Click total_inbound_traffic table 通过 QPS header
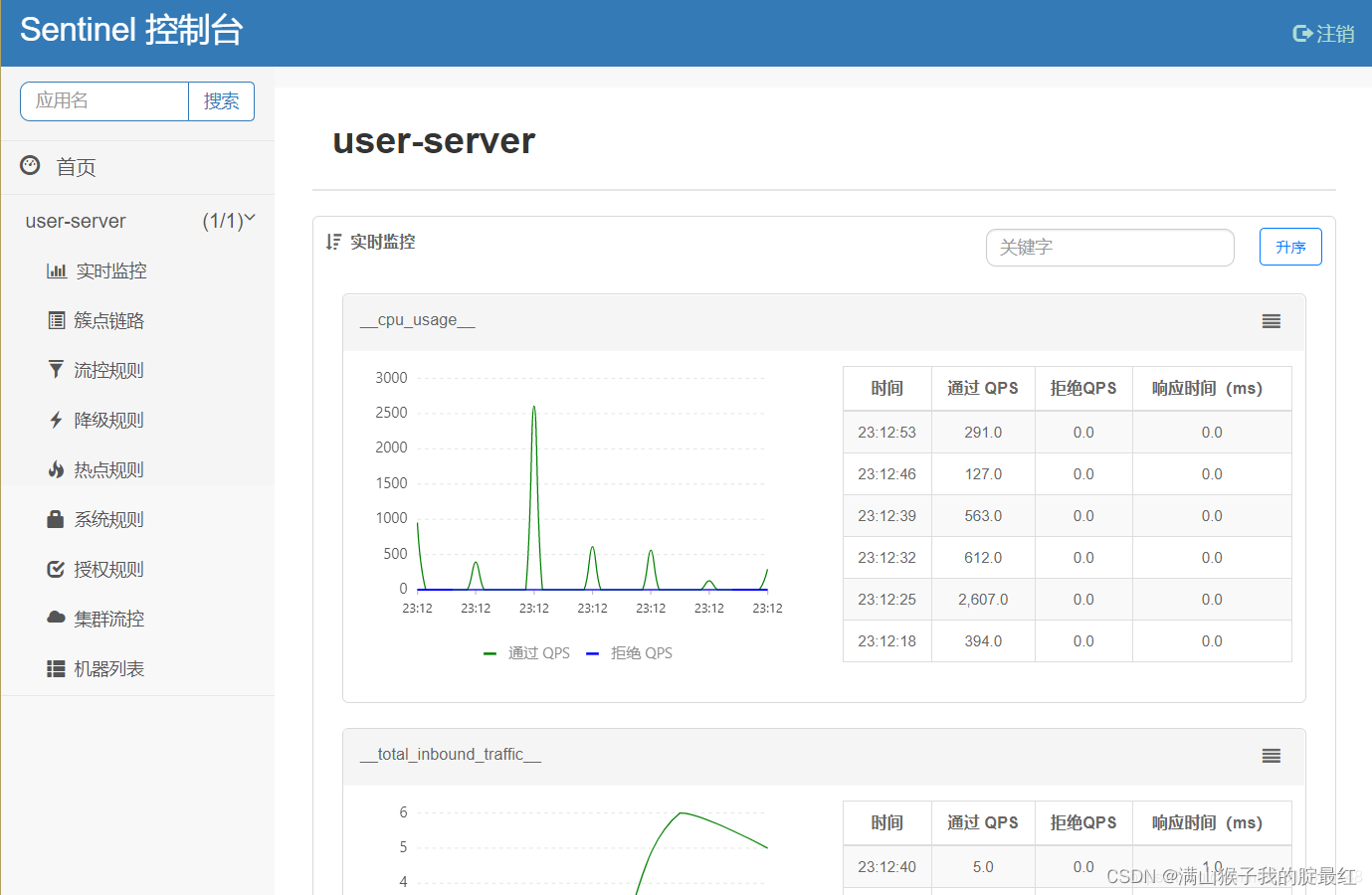This screenshot has width=1372, height=895. (983, 823)
